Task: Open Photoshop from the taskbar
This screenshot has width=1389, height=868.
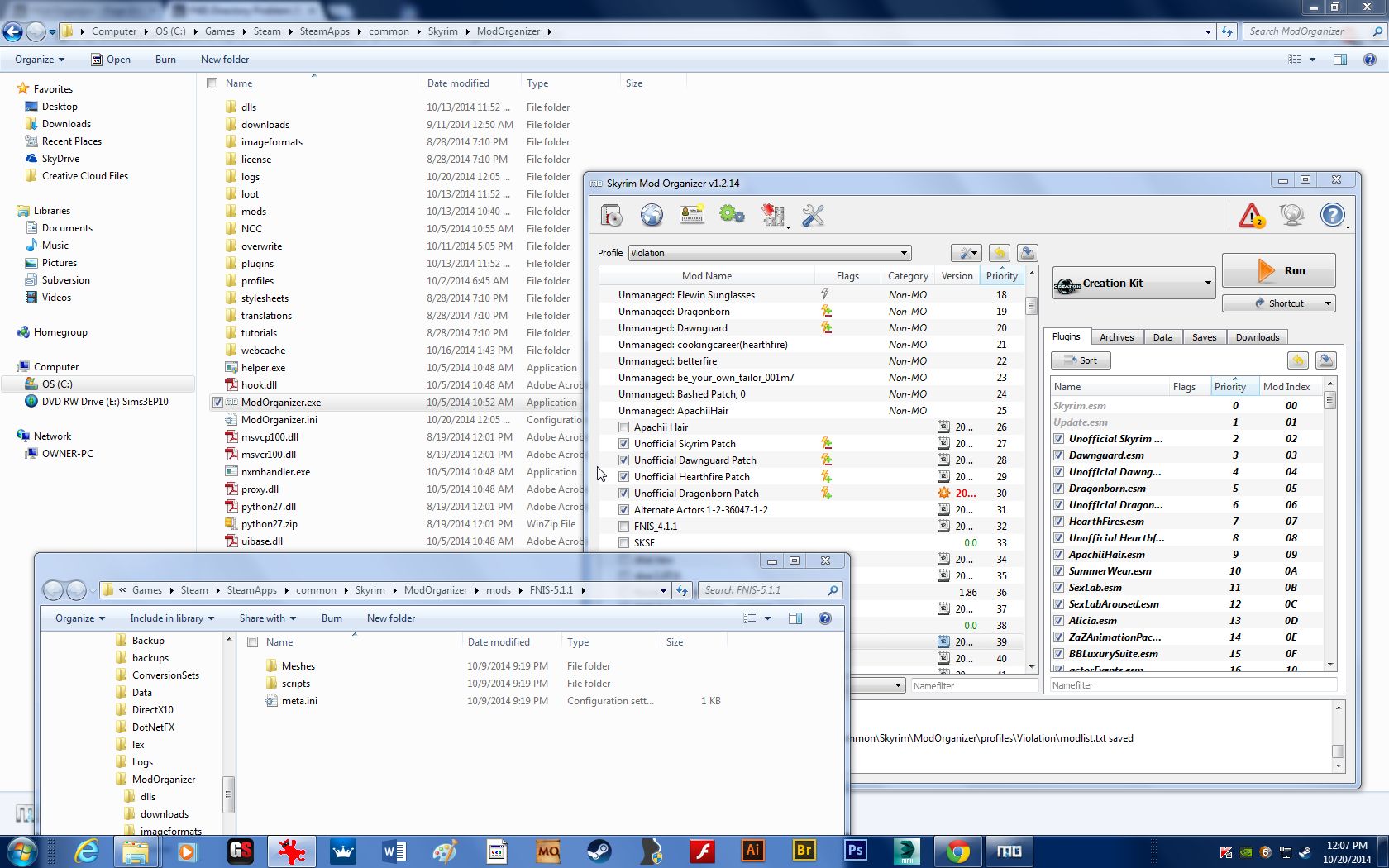Action: [856, 851]
